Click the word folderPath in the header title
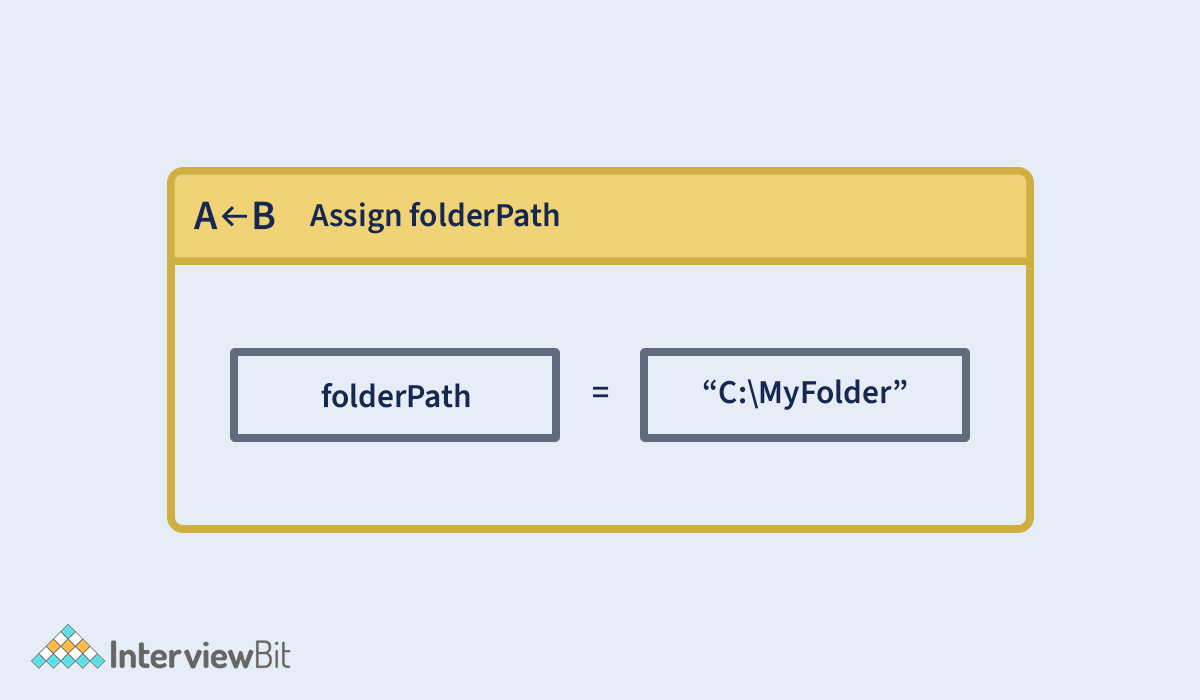1200x700 pixels. [485, 215]
